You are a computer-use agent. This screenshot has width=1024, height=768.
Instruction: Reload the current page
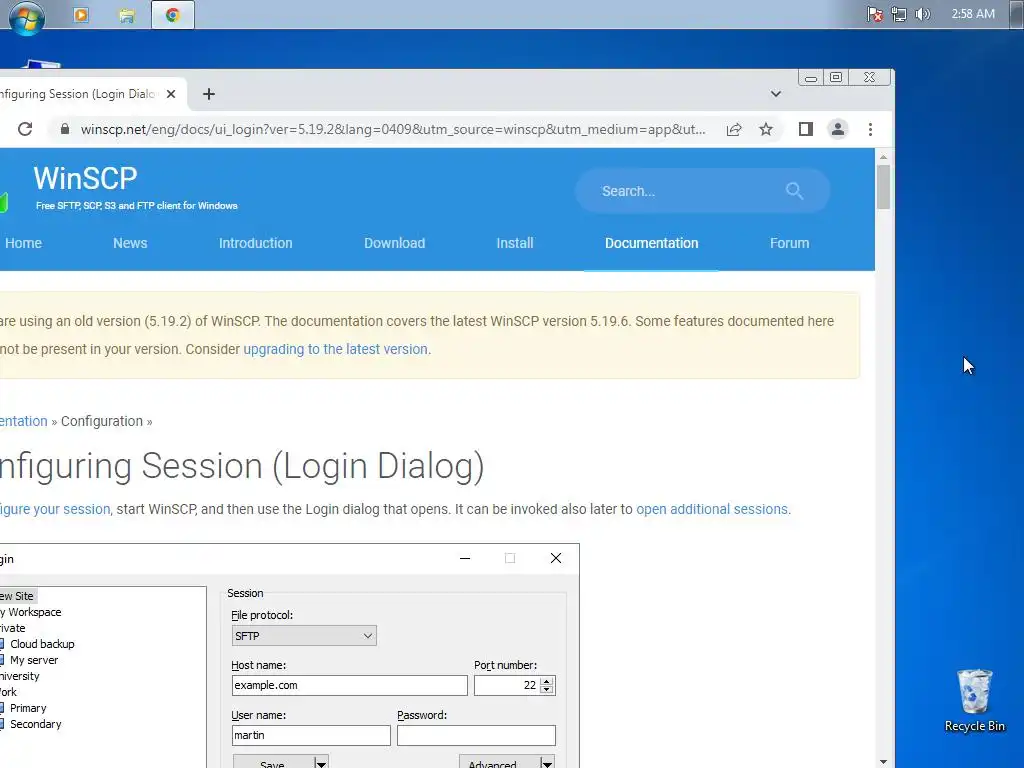tap(25, 129)
